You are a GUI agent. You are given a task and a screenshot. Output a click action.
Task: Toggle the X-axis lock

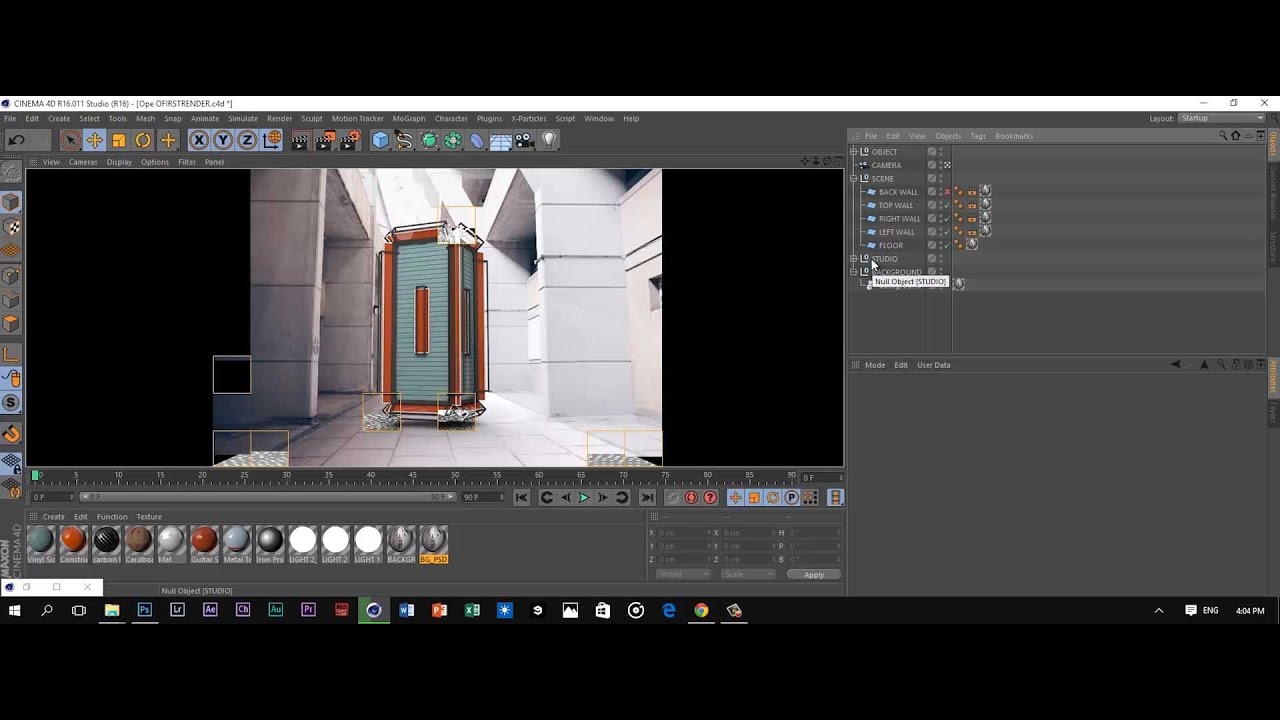click(199, 141)
